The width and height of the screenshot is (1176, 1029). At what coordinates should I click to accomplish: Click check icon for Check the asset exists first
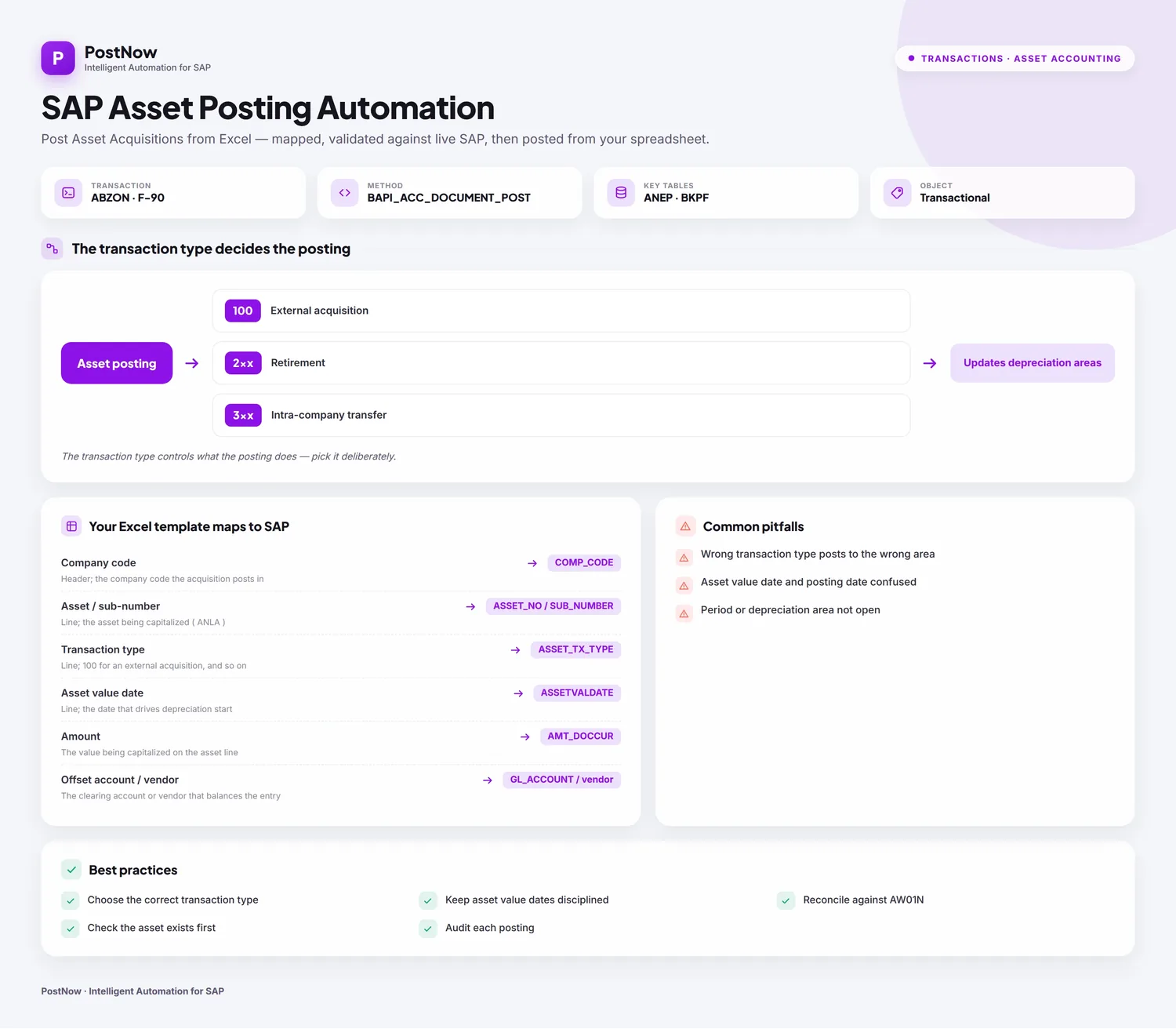pos(71,929)
